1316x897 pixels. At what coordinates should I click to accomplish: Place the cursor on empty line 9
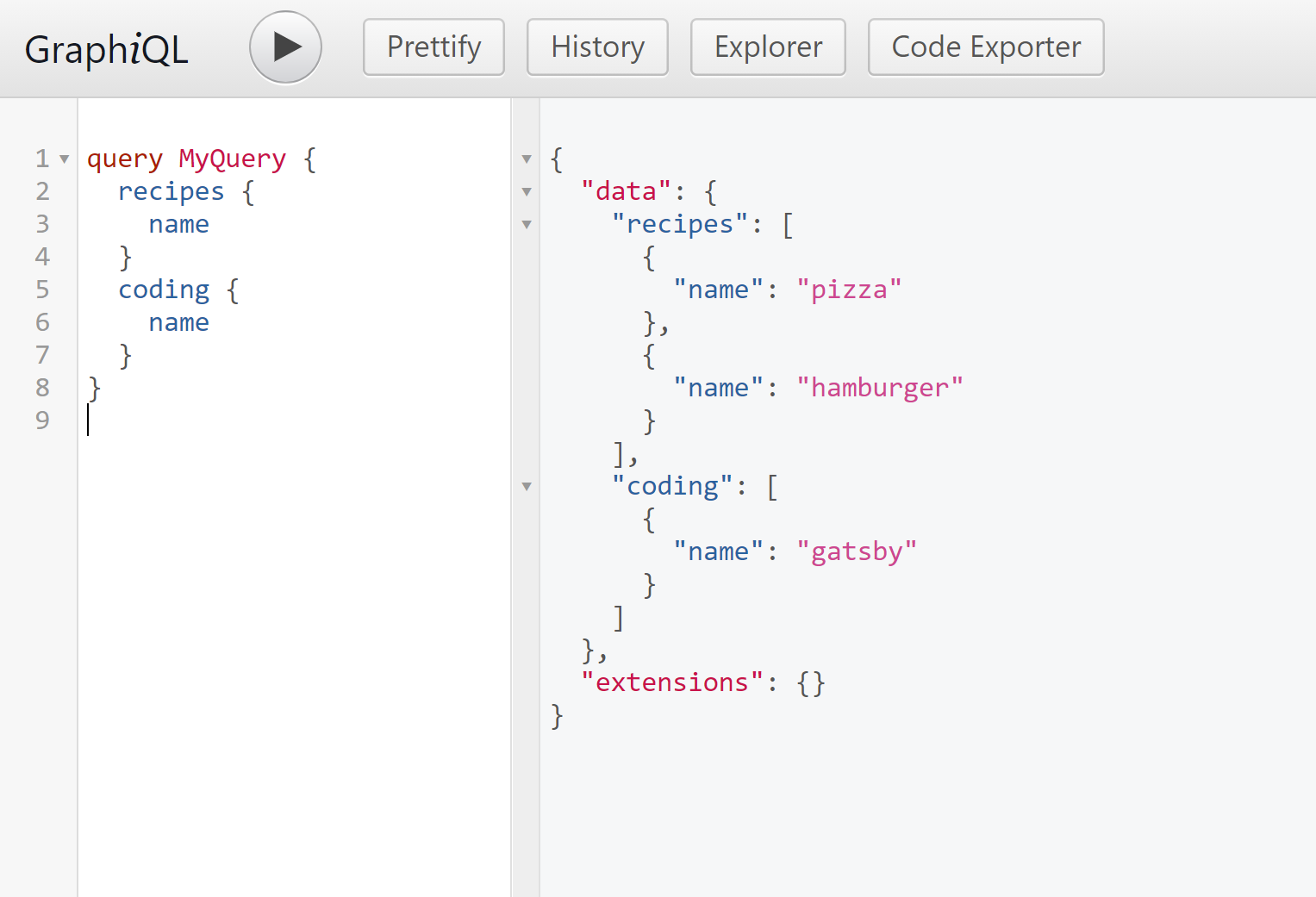point(293,420)
